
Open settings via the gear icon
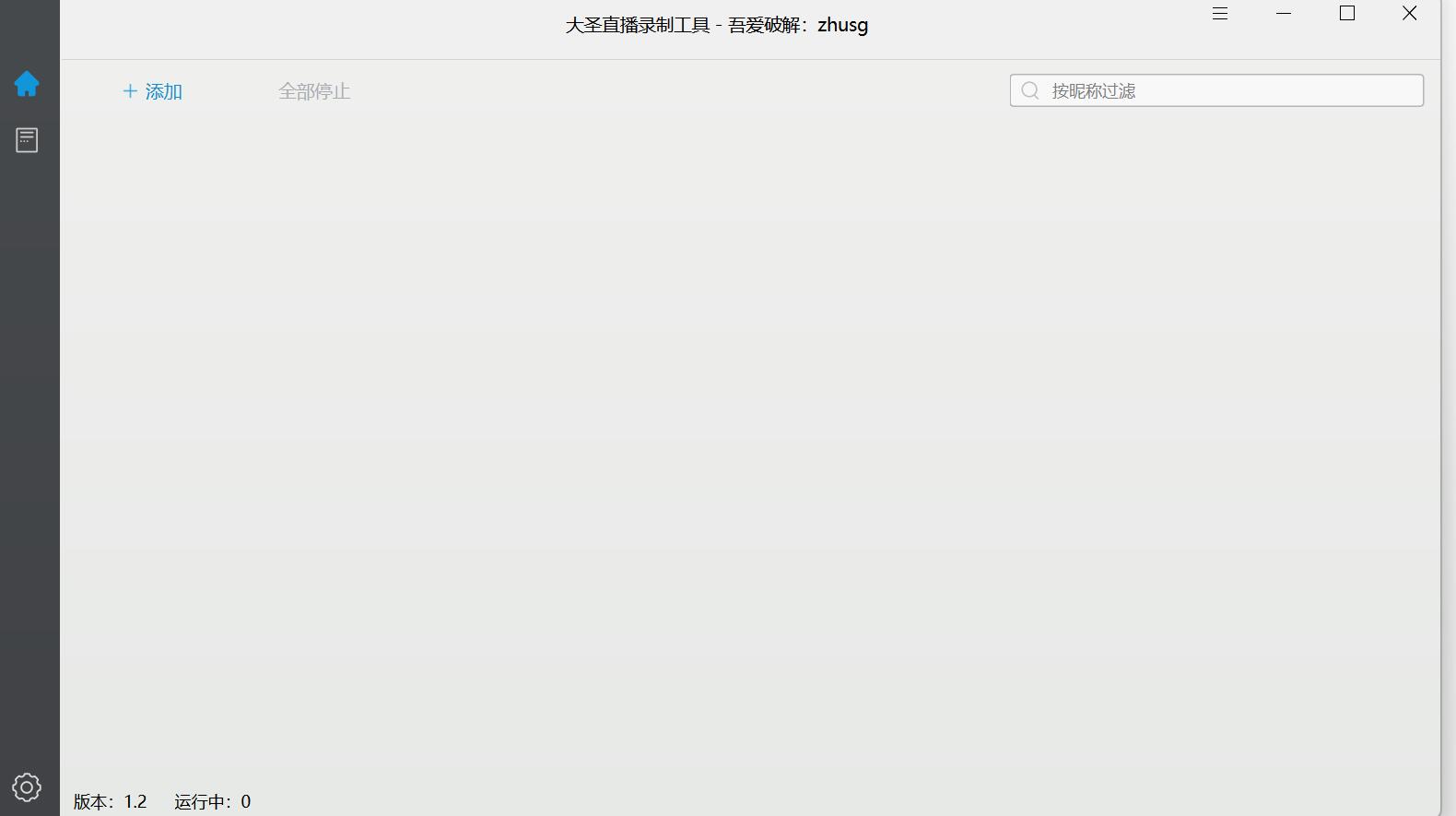point(27,787)
